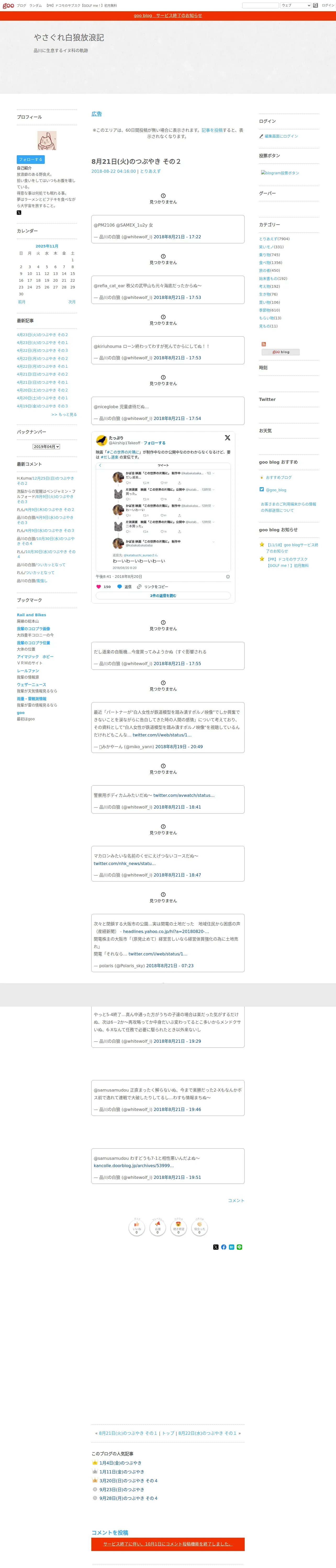Viewport: 336px width, 1568px height.
Task: Click the 返信 reply bubble icon on tweet
Action: [120, 587]
